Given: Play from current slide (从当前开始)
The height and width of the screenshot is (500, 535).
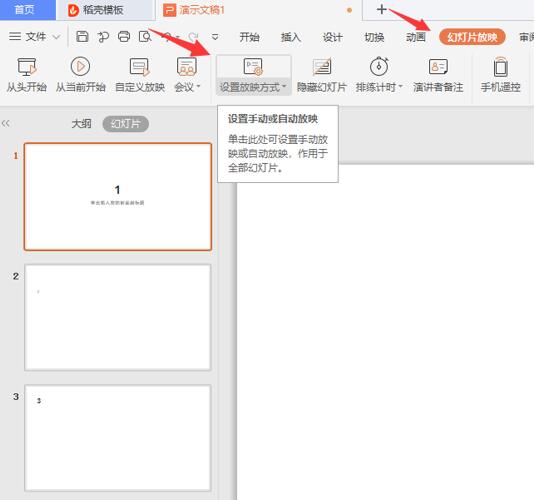Looking at the screenshot, I should coord(81,75).
